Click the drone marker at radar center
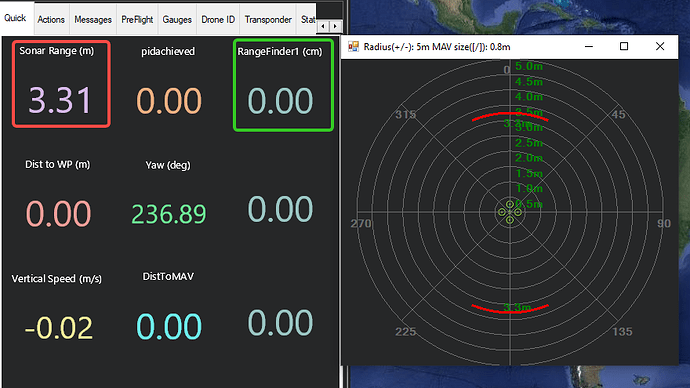Screen dimensions: 690x388 click(x=510, y=212)
